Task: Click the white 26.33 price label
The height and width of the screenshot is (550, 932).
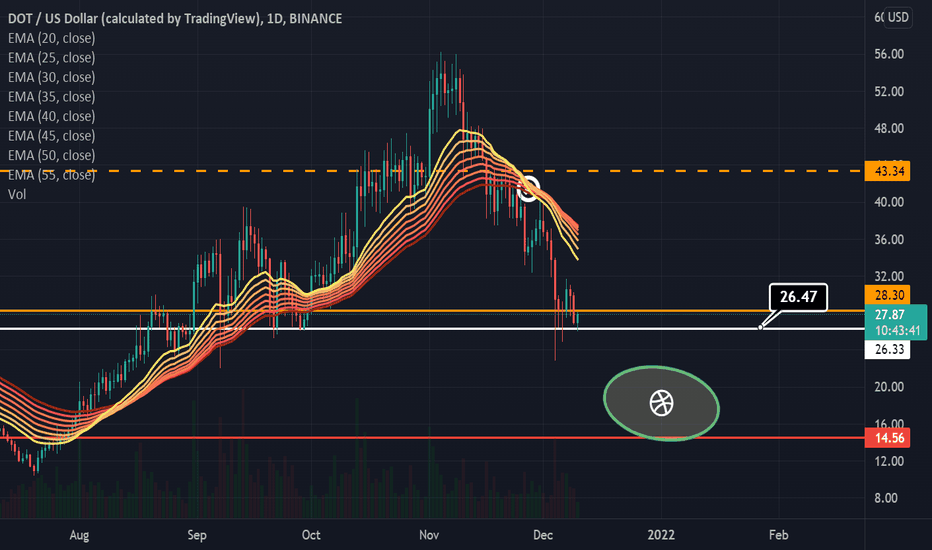Action: coord(889,349)
